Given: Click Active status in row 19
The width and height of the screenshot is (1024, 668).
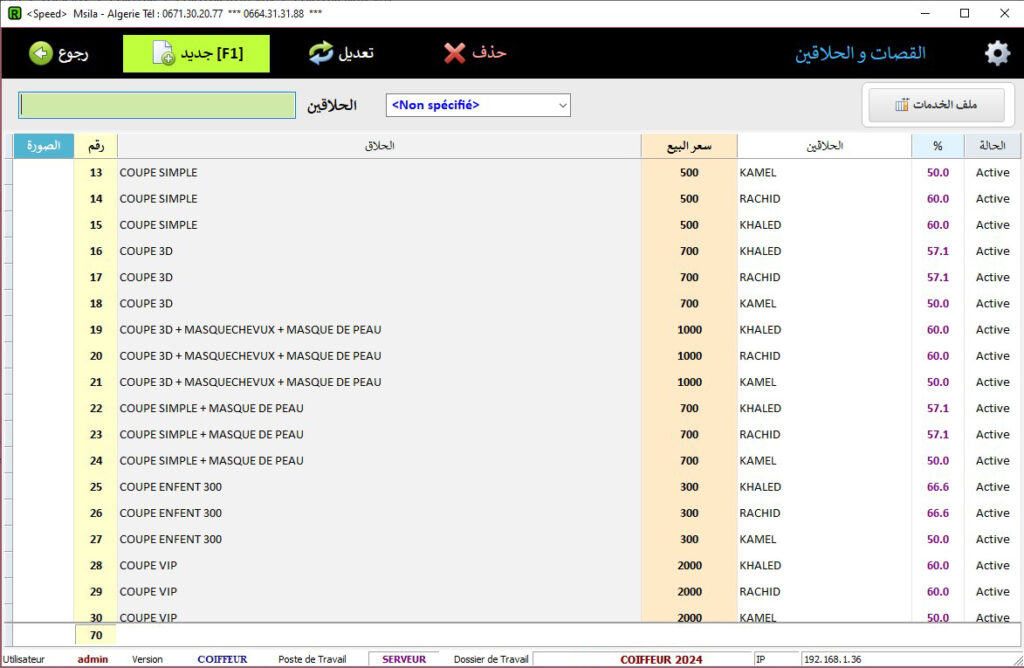Looking at the screenshot, I should pyautogui.click(x=992, y=330).
